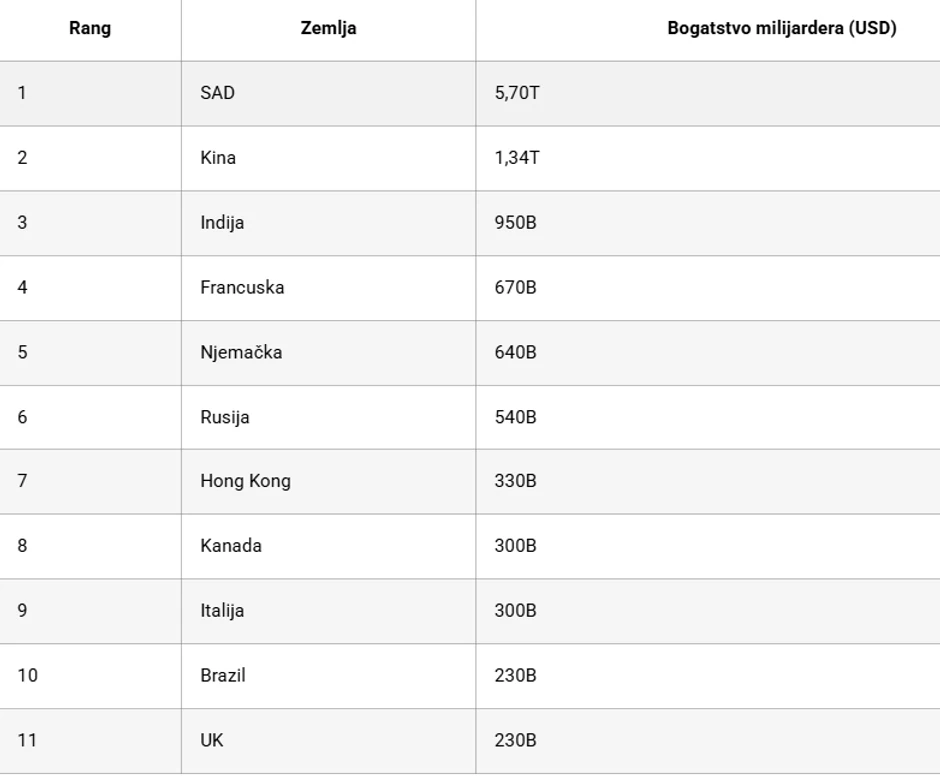Select the Rusija cell

tap(225, 417)
